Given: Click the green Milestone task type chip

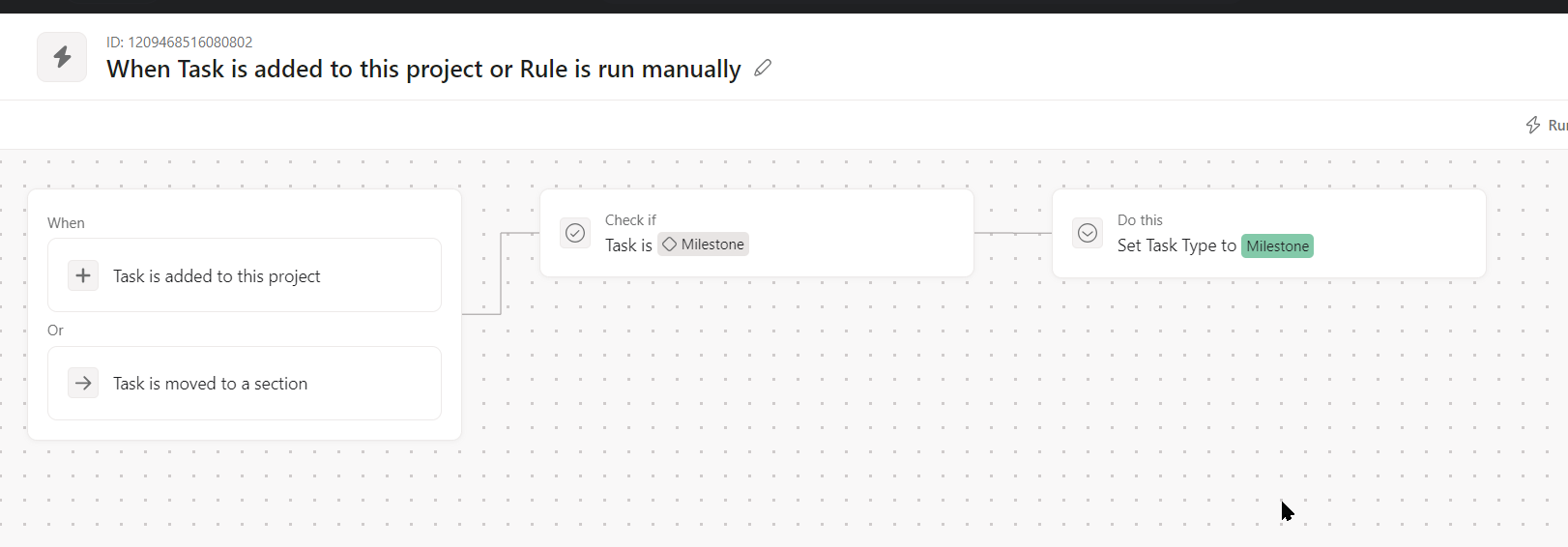Looking at the screenshot, I should click(1277, 246).
